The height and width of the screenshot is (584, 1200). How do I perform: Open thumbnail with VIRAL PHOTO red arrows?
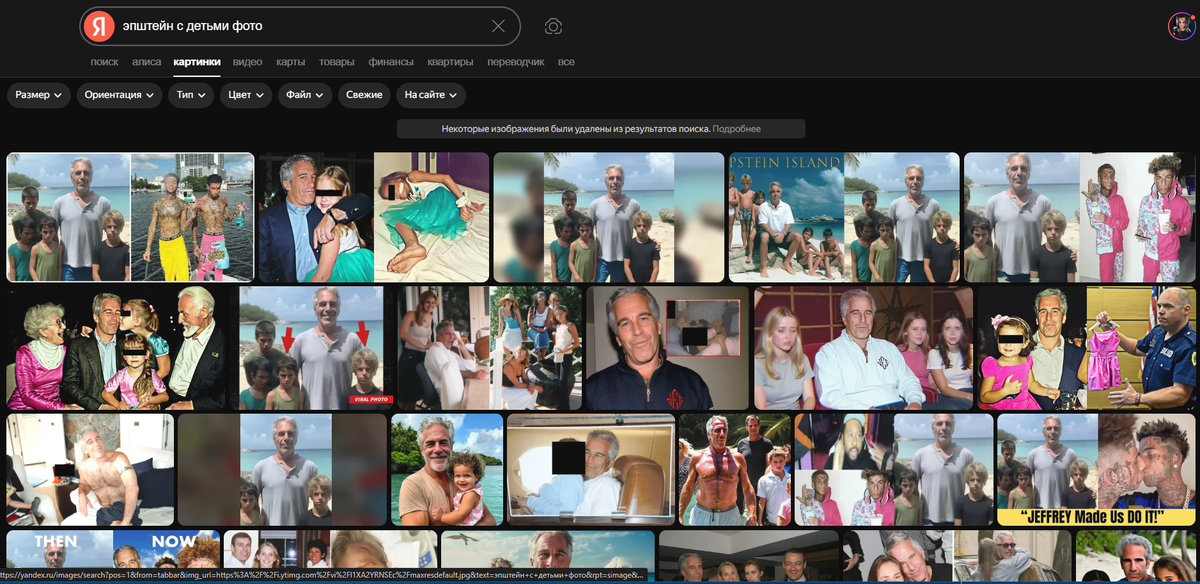coord(311,348)
